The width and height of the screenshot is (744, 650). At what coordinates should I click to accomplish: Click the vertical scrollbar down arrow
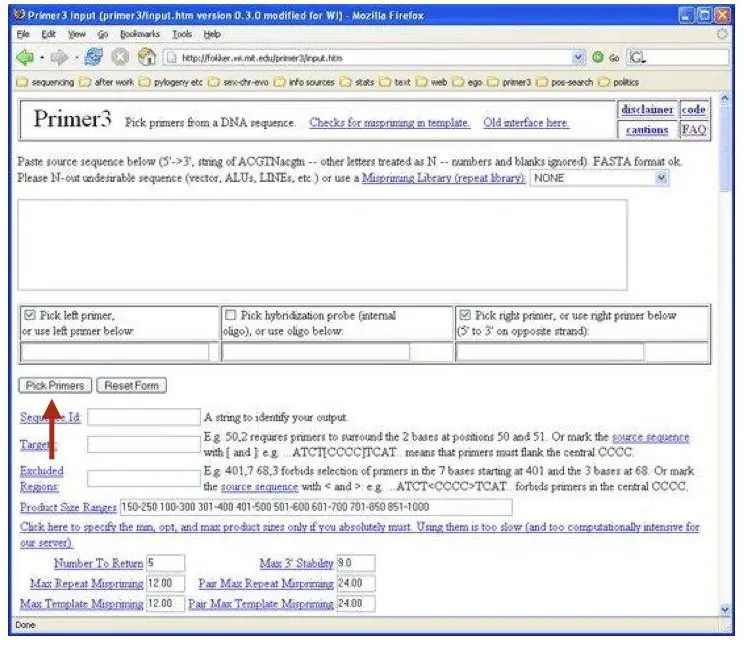pos(724,609)
